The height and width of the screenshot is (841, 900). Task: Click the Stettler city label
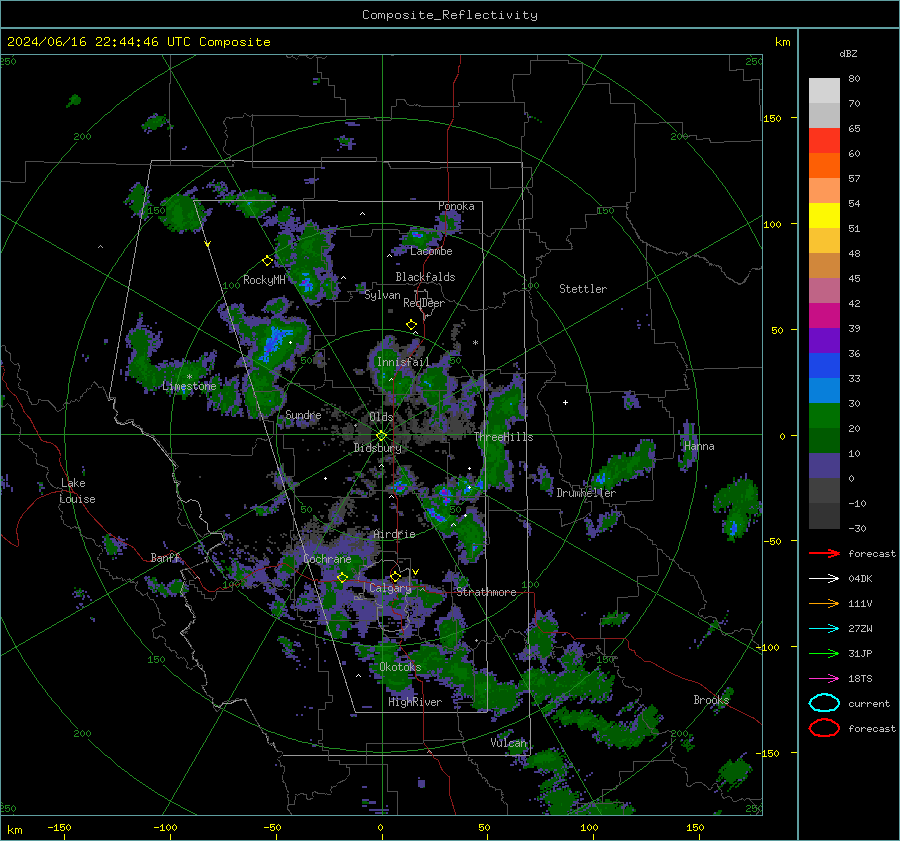[583, 289]
